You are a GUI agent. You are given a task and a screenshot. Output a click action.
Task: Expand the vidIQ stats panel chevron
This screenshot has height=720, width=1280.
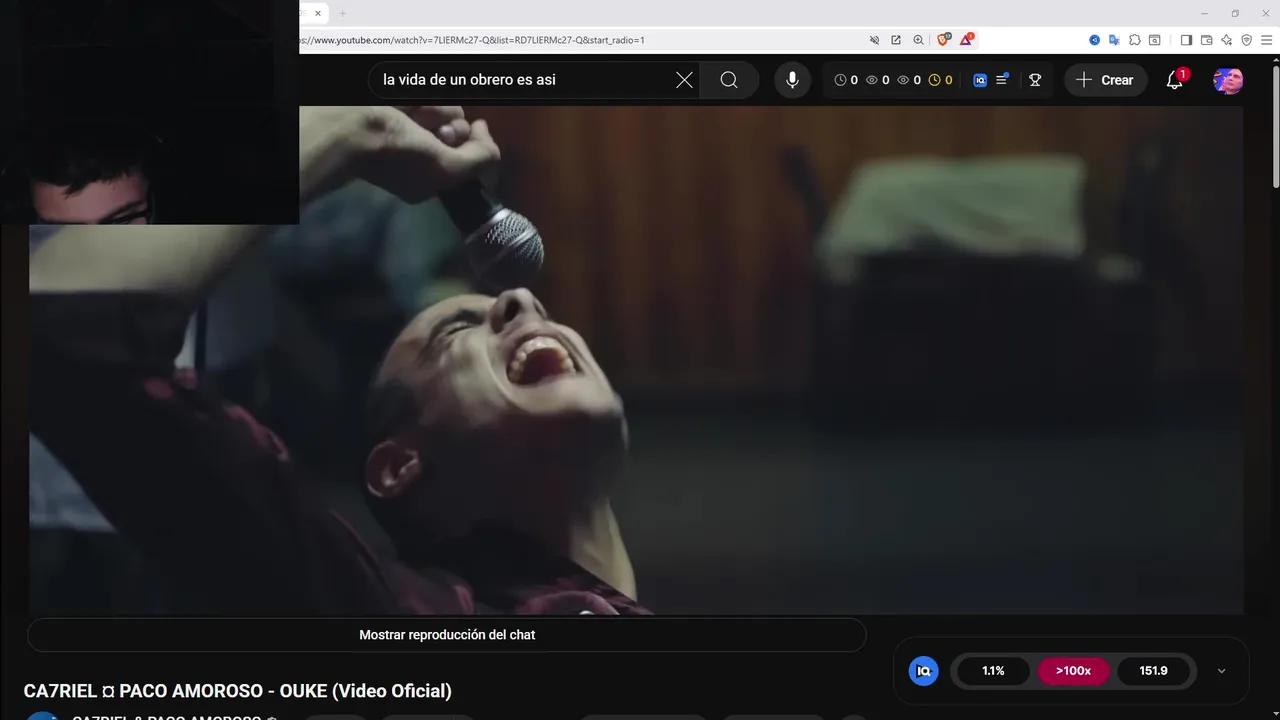pos(1221,671)
